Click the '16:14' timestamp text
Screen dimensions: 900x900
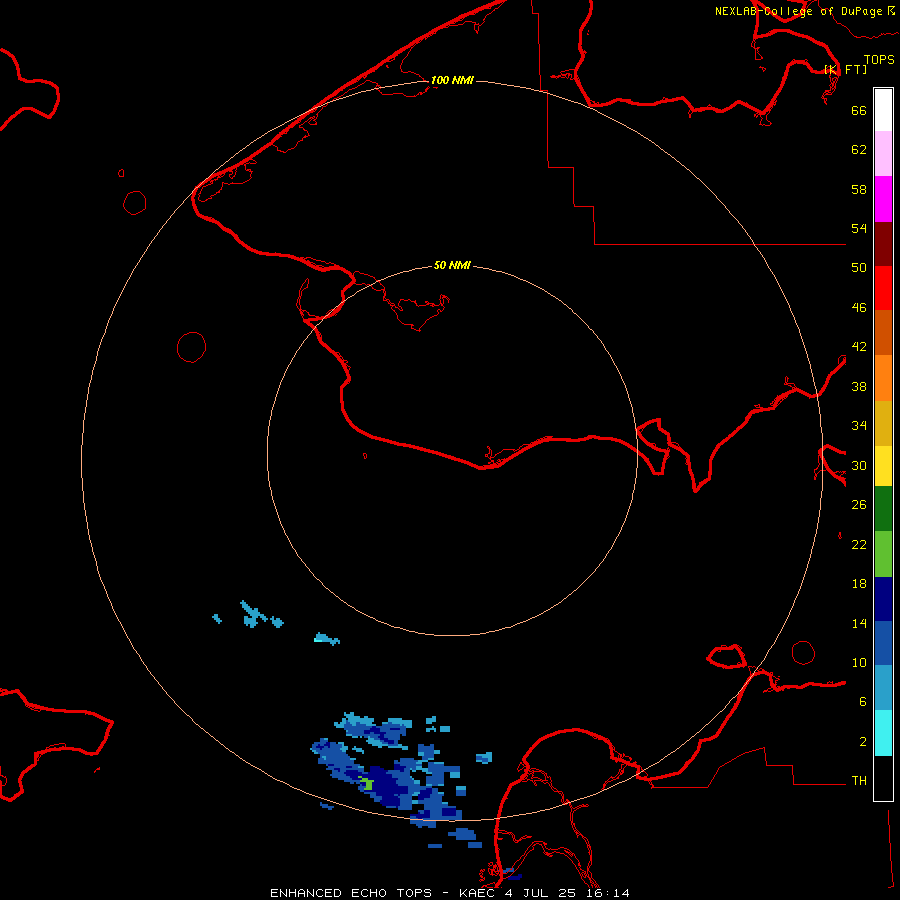coord(607,893)
